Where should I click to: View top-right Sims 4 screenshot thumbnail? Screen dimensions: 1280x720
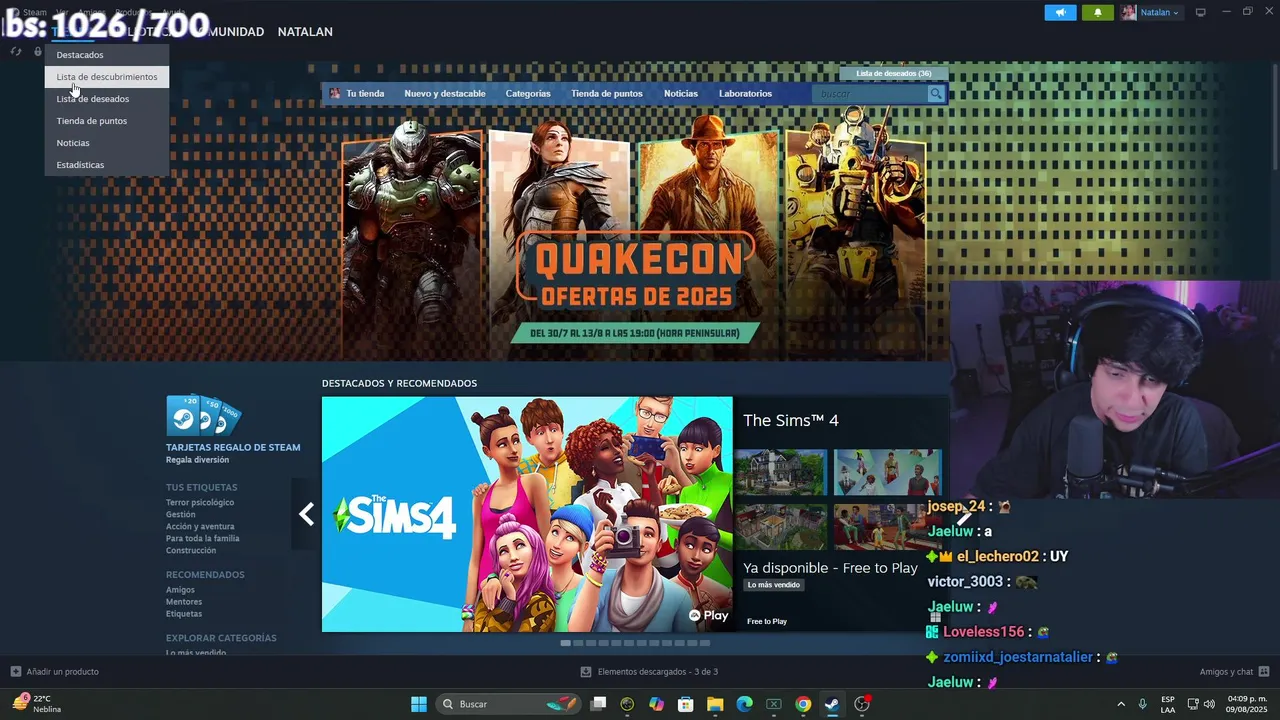888,472
